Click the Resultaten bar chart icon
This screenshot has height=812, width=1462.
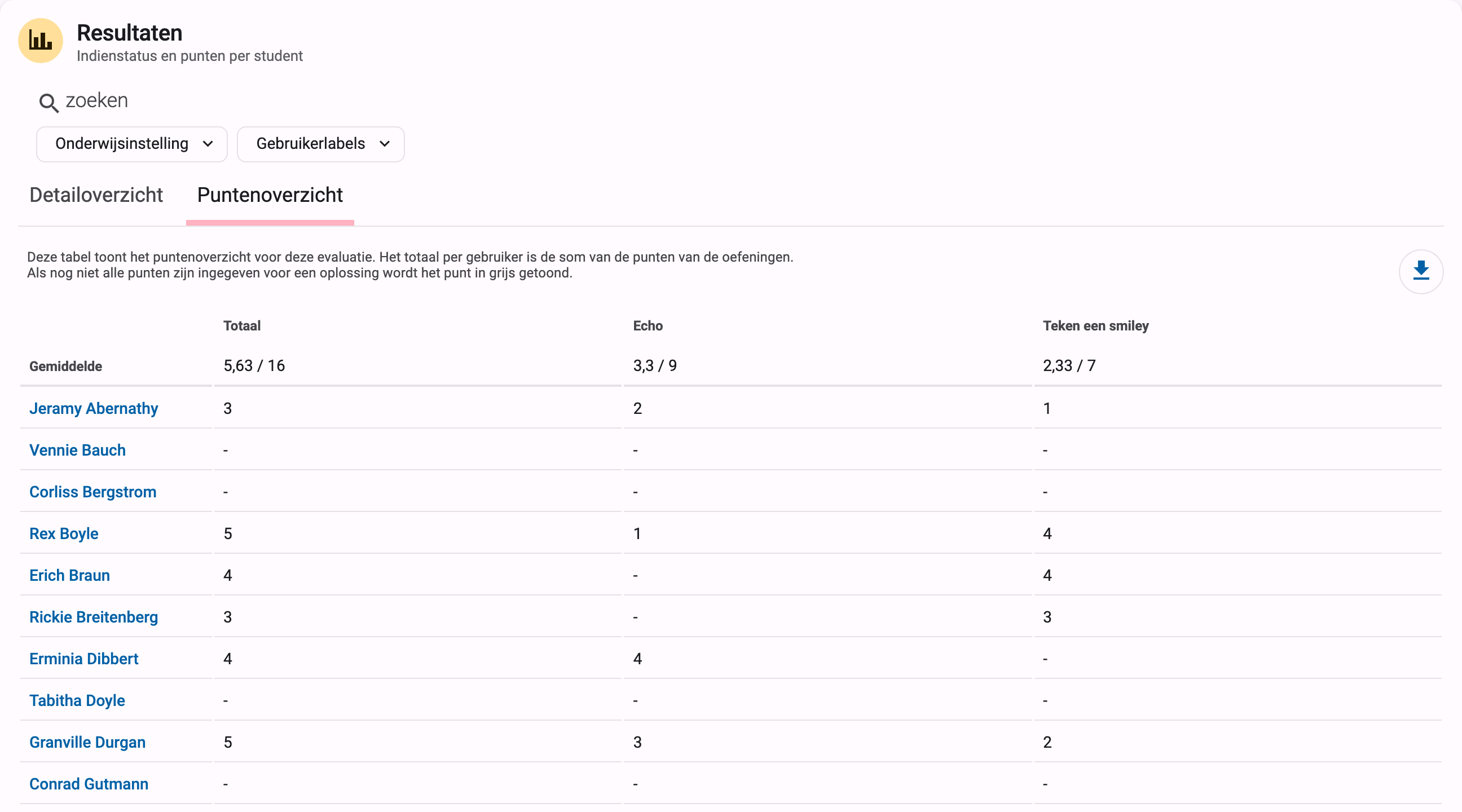[40, 41]
